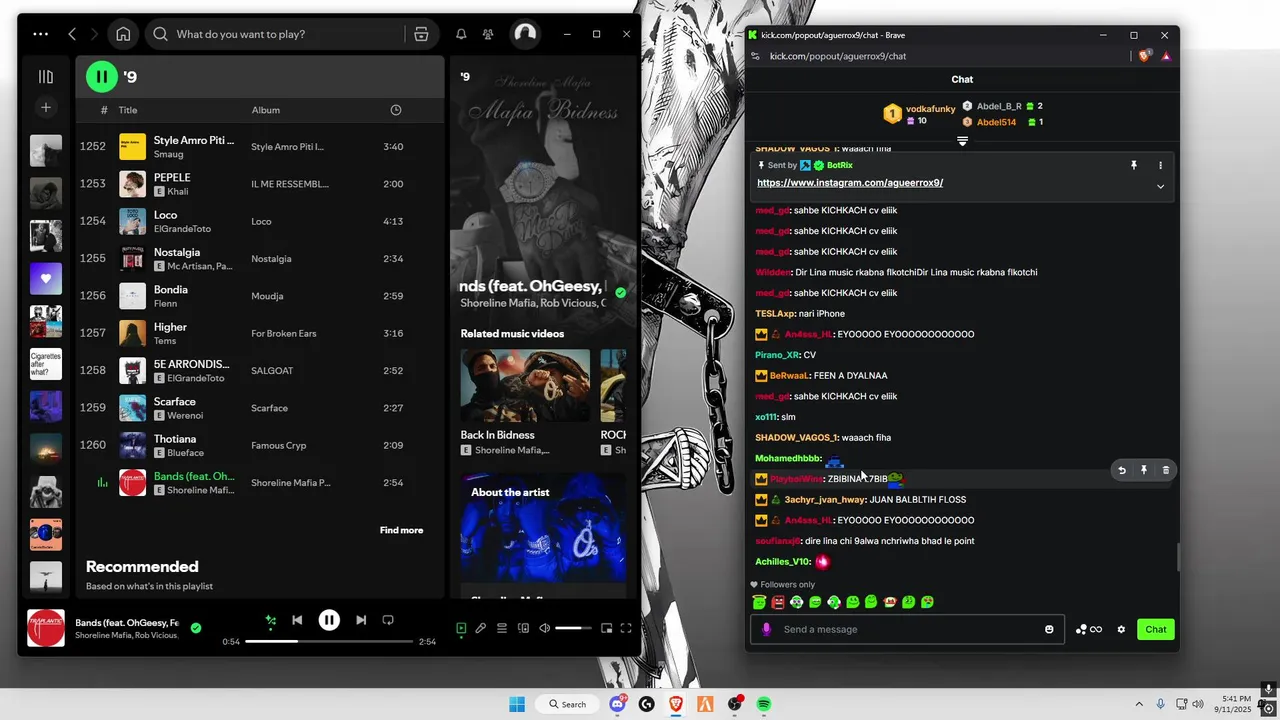The width and height of the screenshot is (1280, 720).
Task: Select the Scarface track row
Action: coord(260,408)
